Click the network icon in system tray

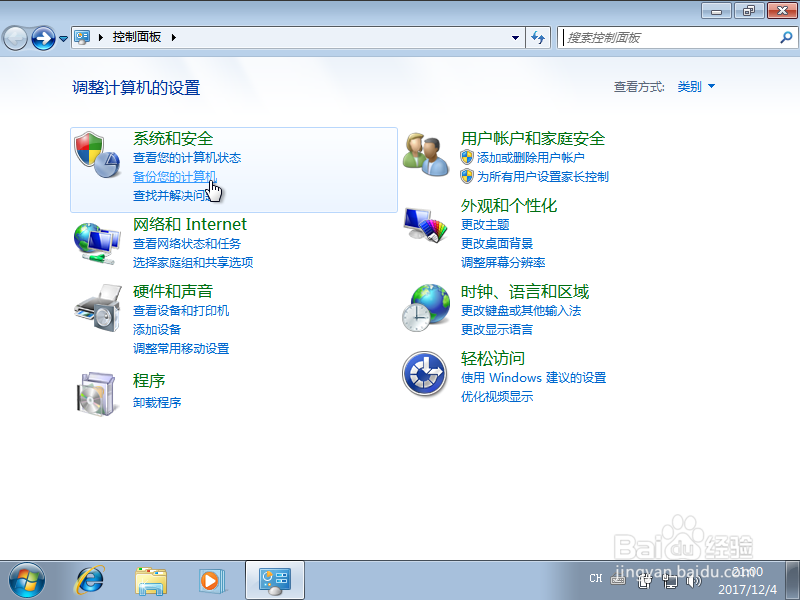[x=671, y=580]
